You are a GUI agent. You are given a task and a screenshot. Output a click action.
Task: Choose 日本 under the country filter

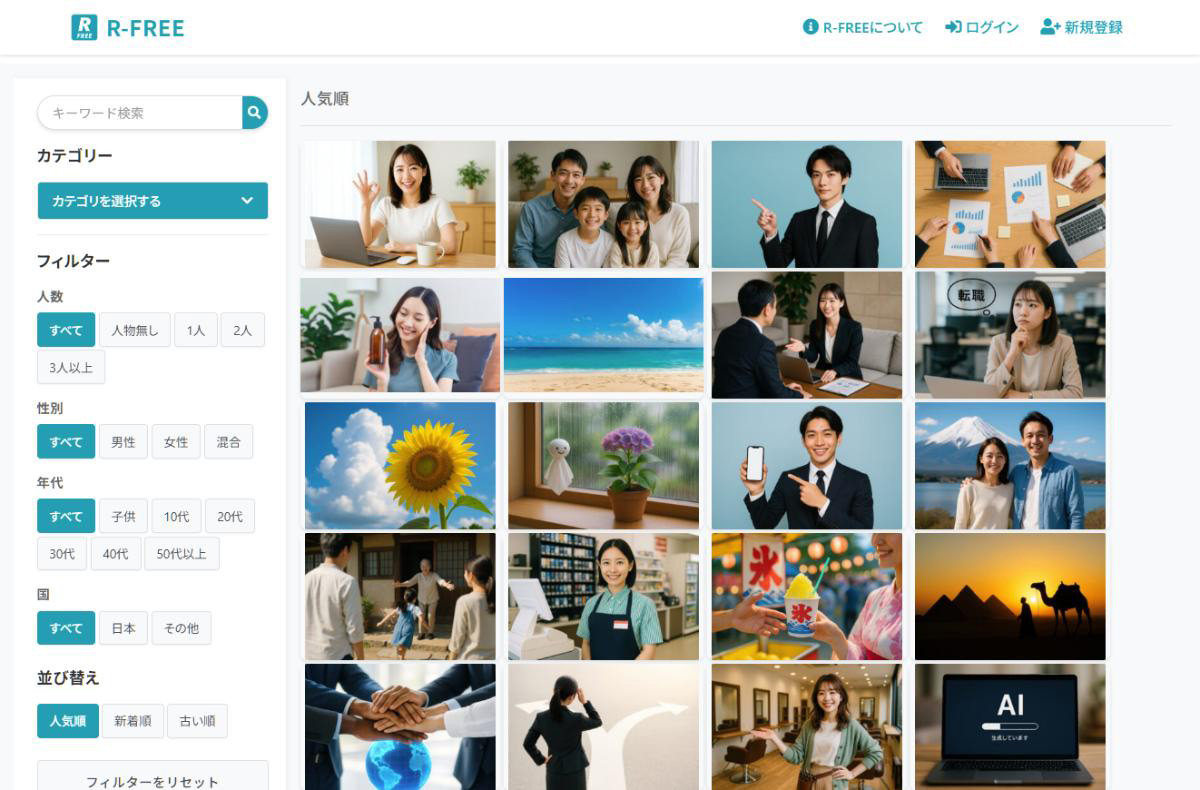123,628
